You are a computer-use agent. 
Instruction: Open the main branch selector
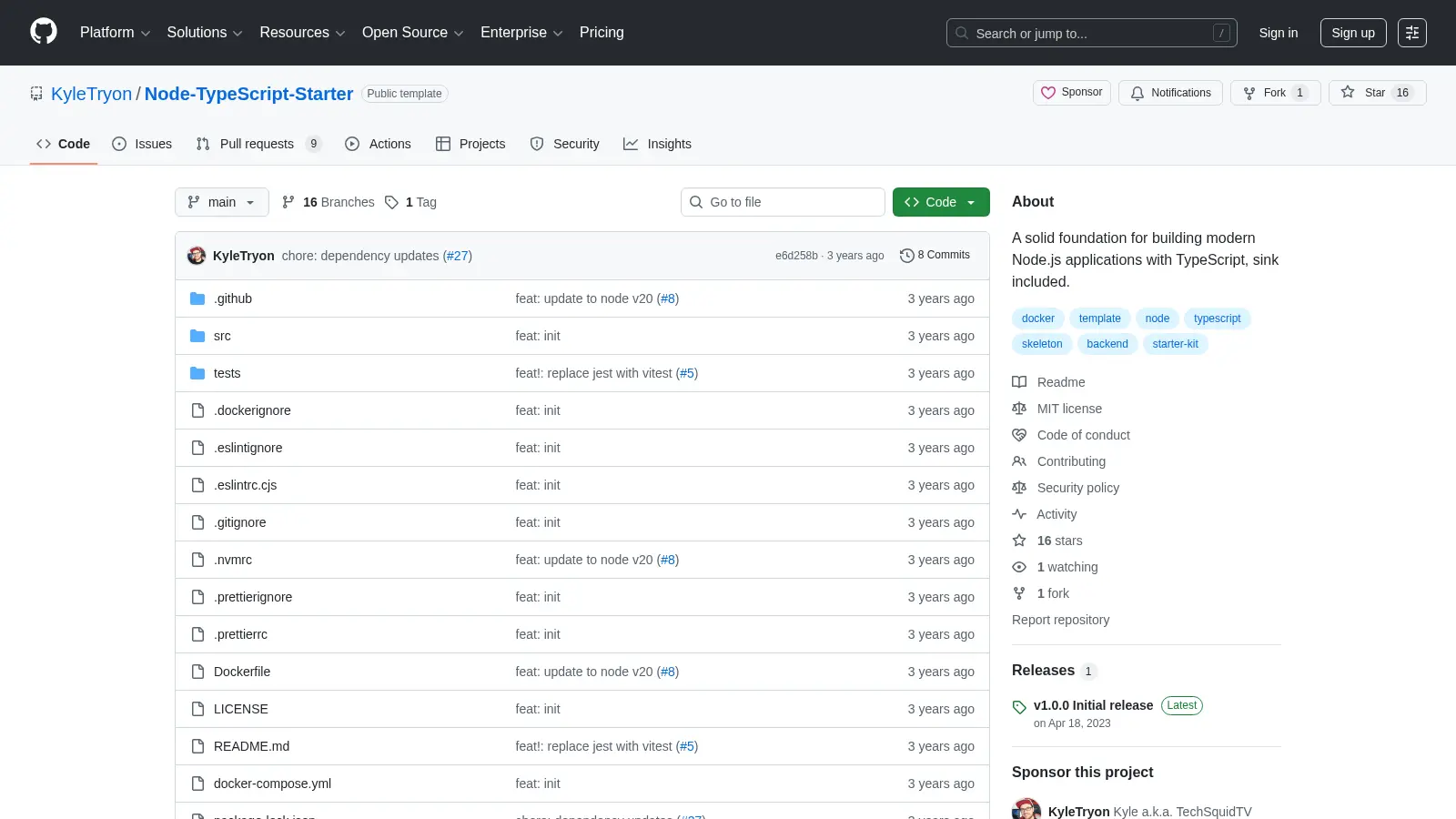tap(222, 202)
